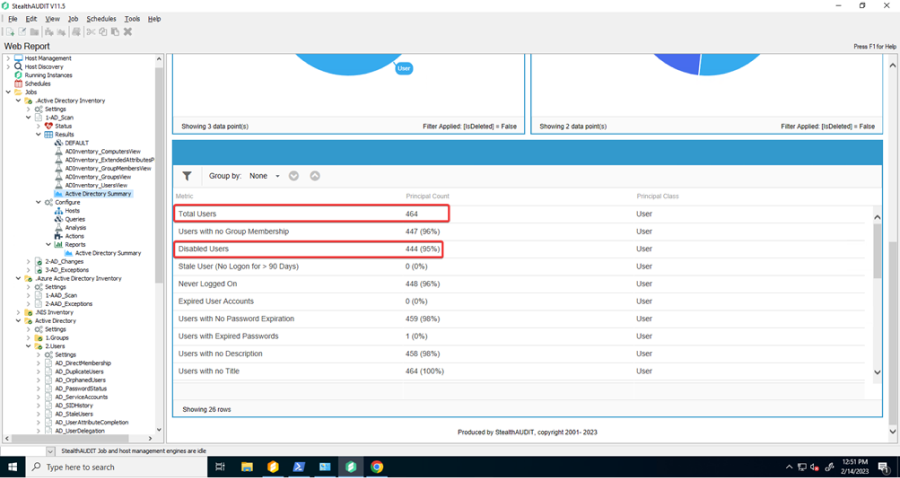The image size is (900, 478).
Task: Click the collapse-all up arrow circle button
Action: point(315,176)
